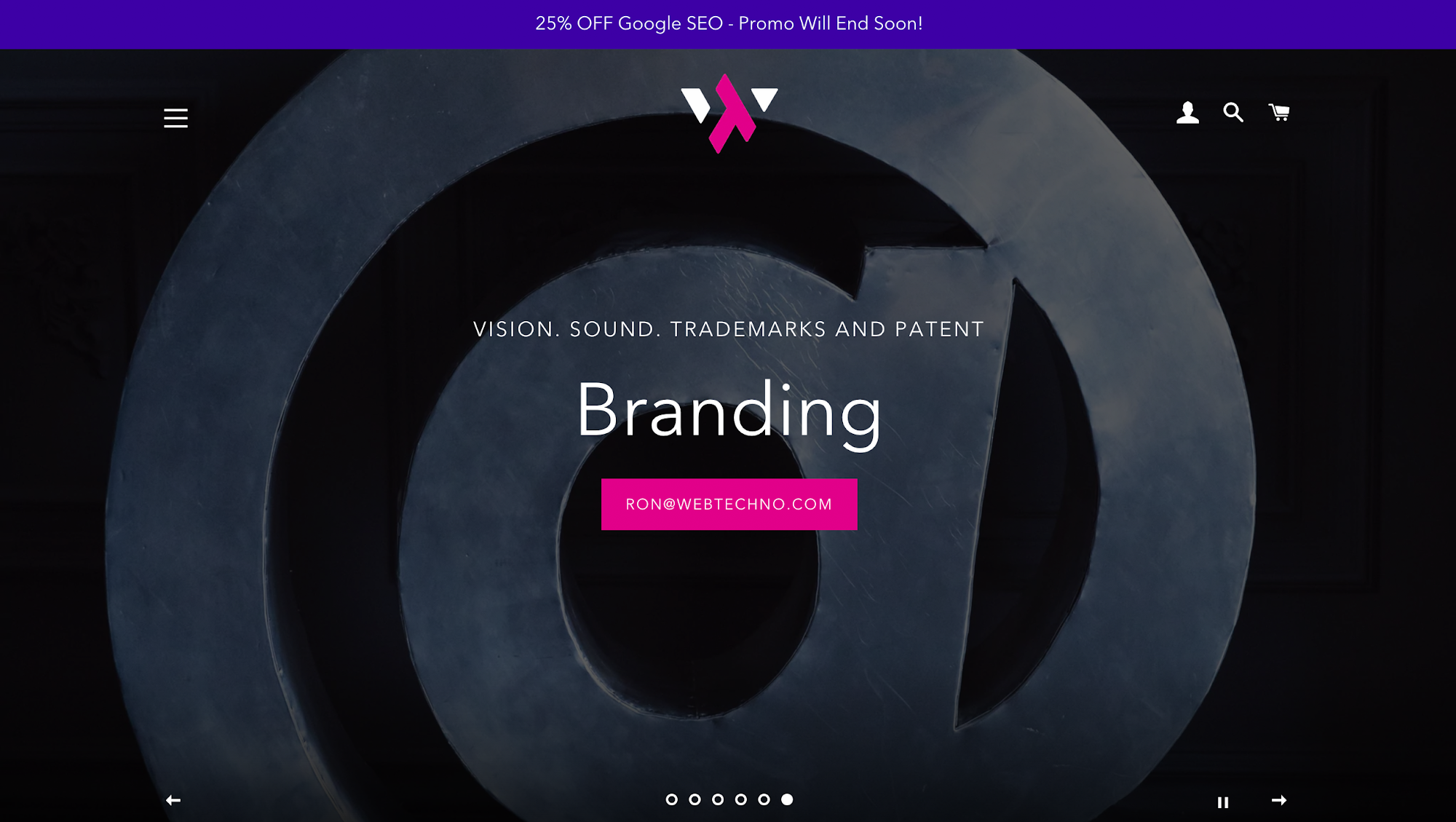Image resolution: width=1456 pixels, height=822 pixels.
Task: Go to the previous slide arrow
Action: coord(173,800)
